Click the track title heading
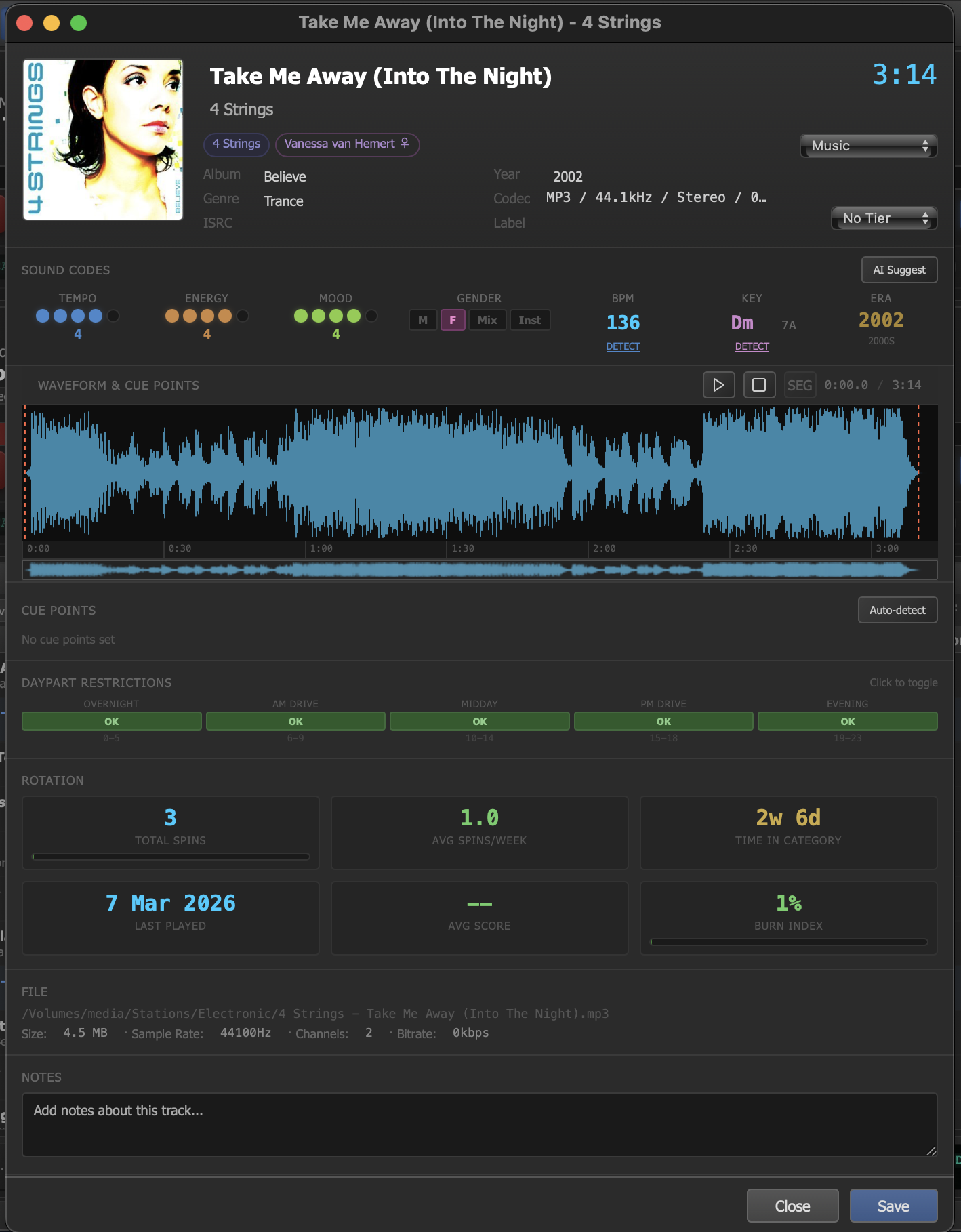Screen dimensions: 961x1232 point(380,77)
